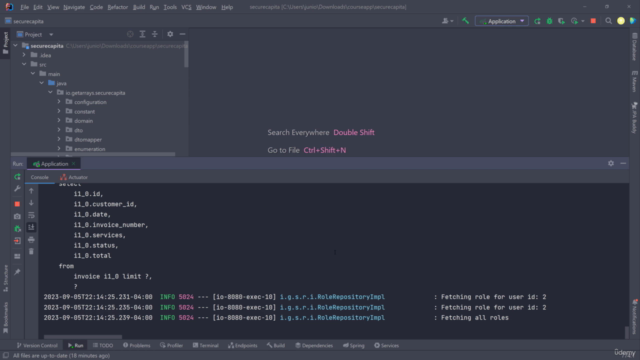Click the wrench icon in Run panel

[x=17, y=189]
